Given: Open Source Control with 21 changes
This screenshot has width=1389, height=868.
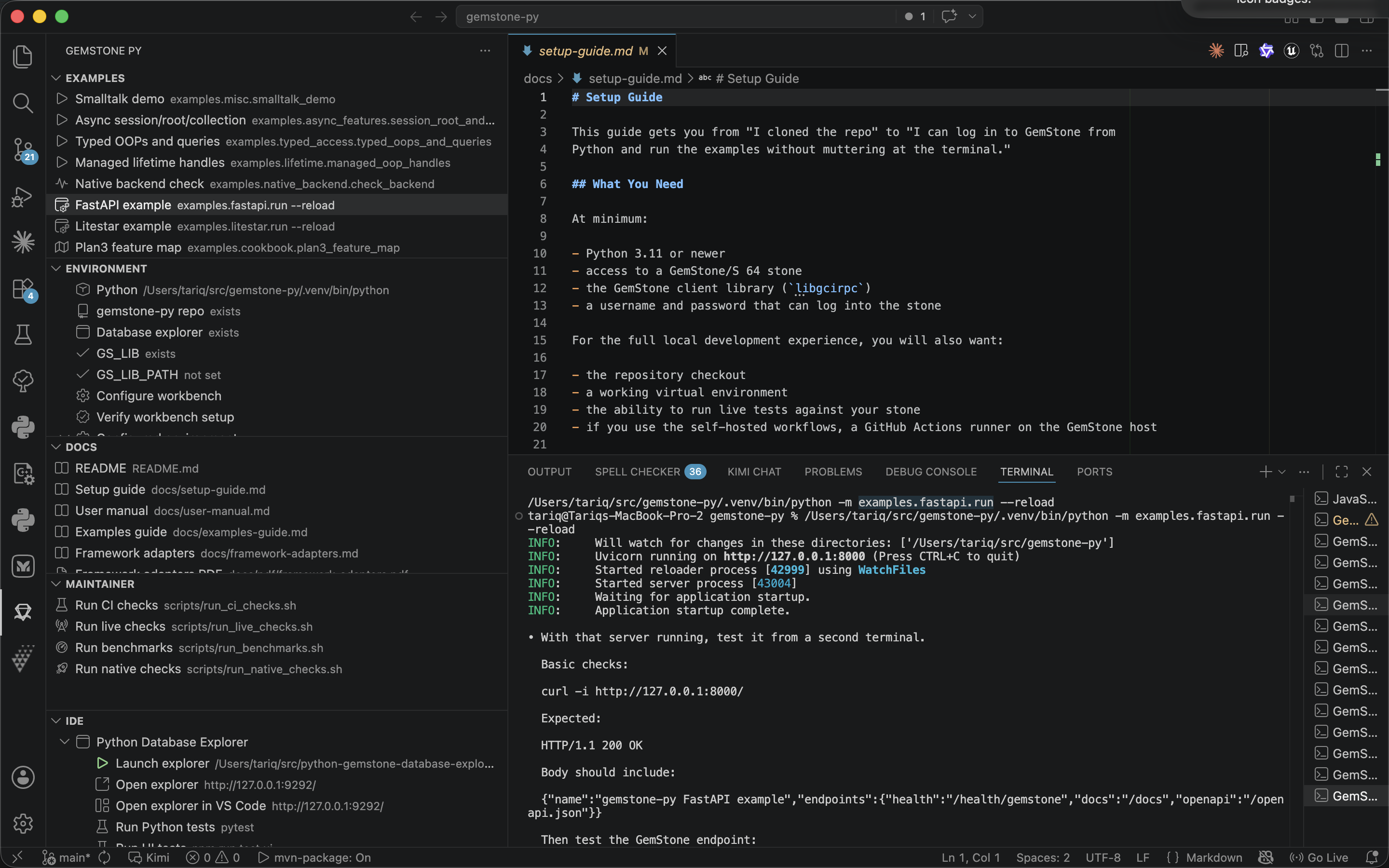Looking at the screenshot, I should click(23, 149).
